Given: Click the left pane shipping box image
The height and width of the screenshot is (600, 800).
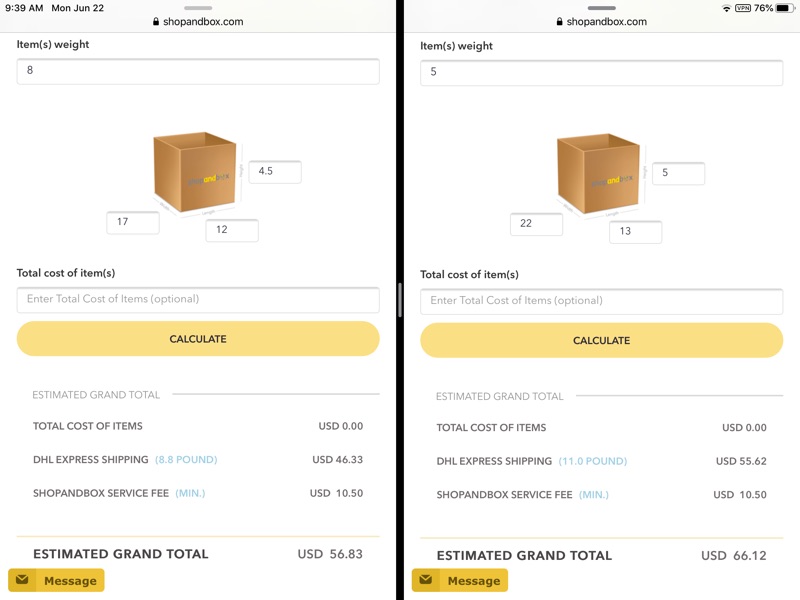Looking at the screenshot, I should click(195, 172).
